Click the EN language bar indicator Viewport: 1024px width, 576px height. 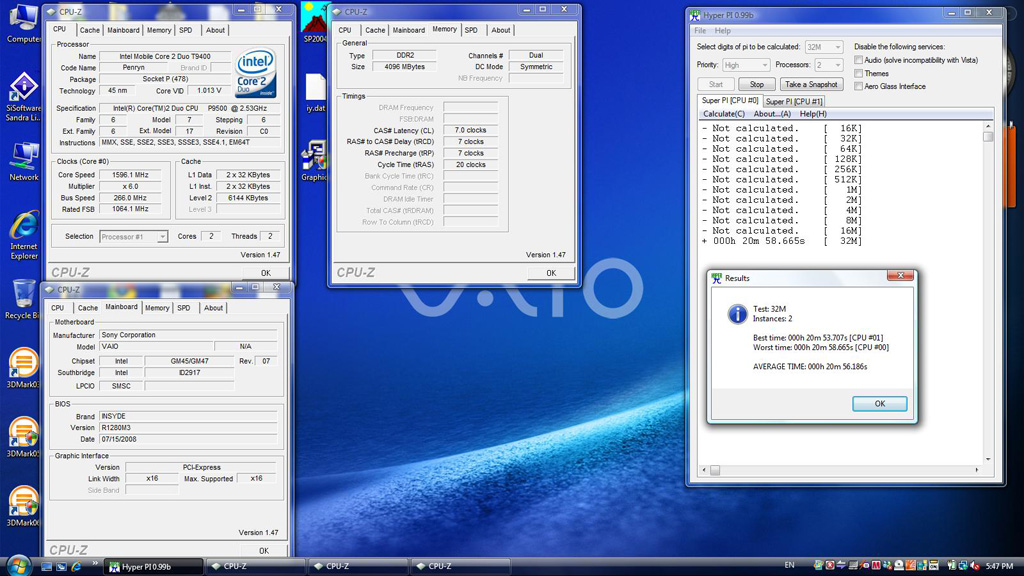point(790,566)
